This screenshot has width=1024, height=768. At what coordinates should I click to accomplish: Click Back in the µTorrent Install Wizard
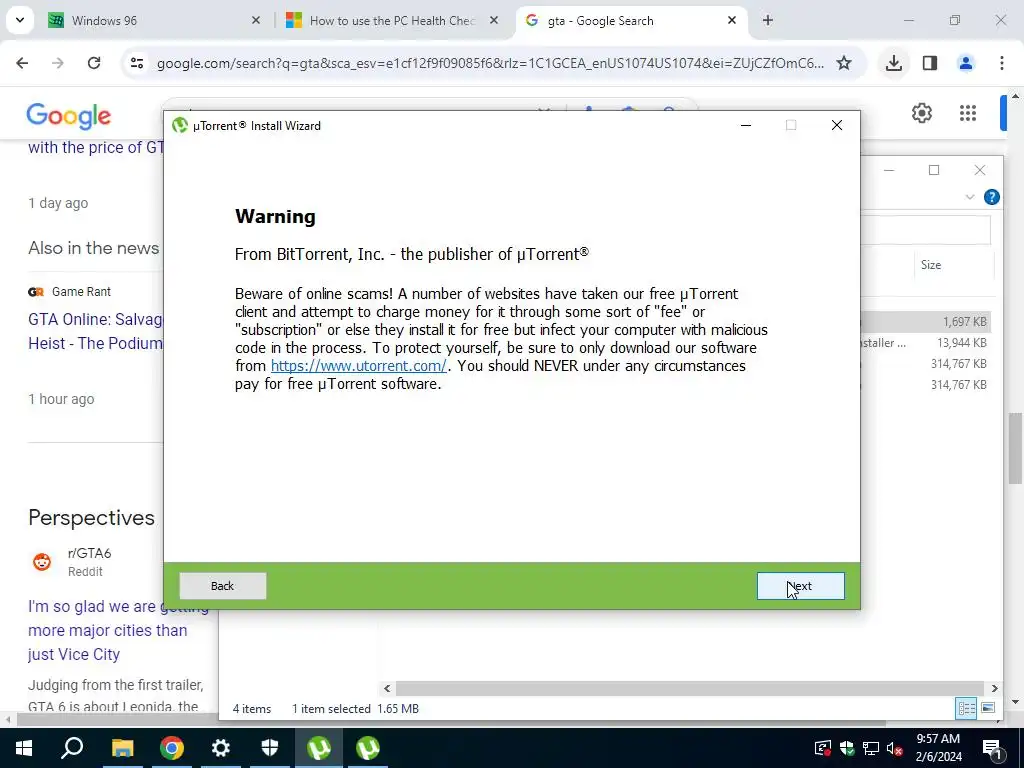click(223, 586)
